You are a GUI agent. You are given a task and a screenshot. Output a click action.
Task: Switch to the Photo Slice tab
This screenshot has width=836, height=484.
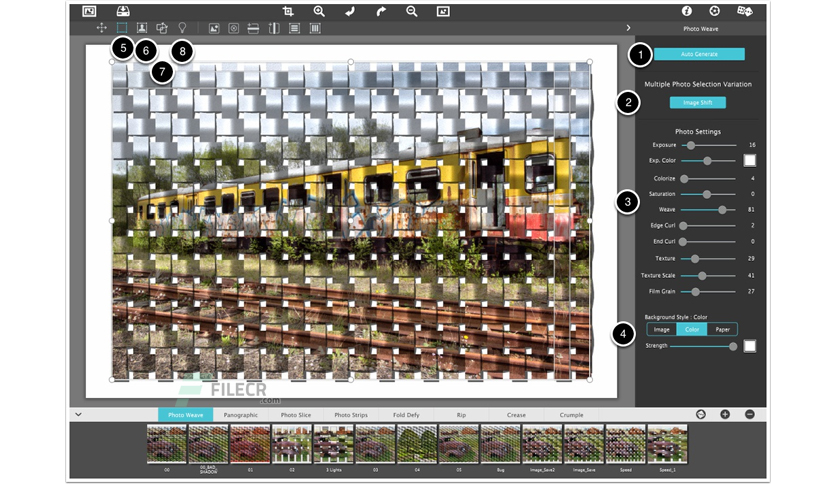pos(296,415)
